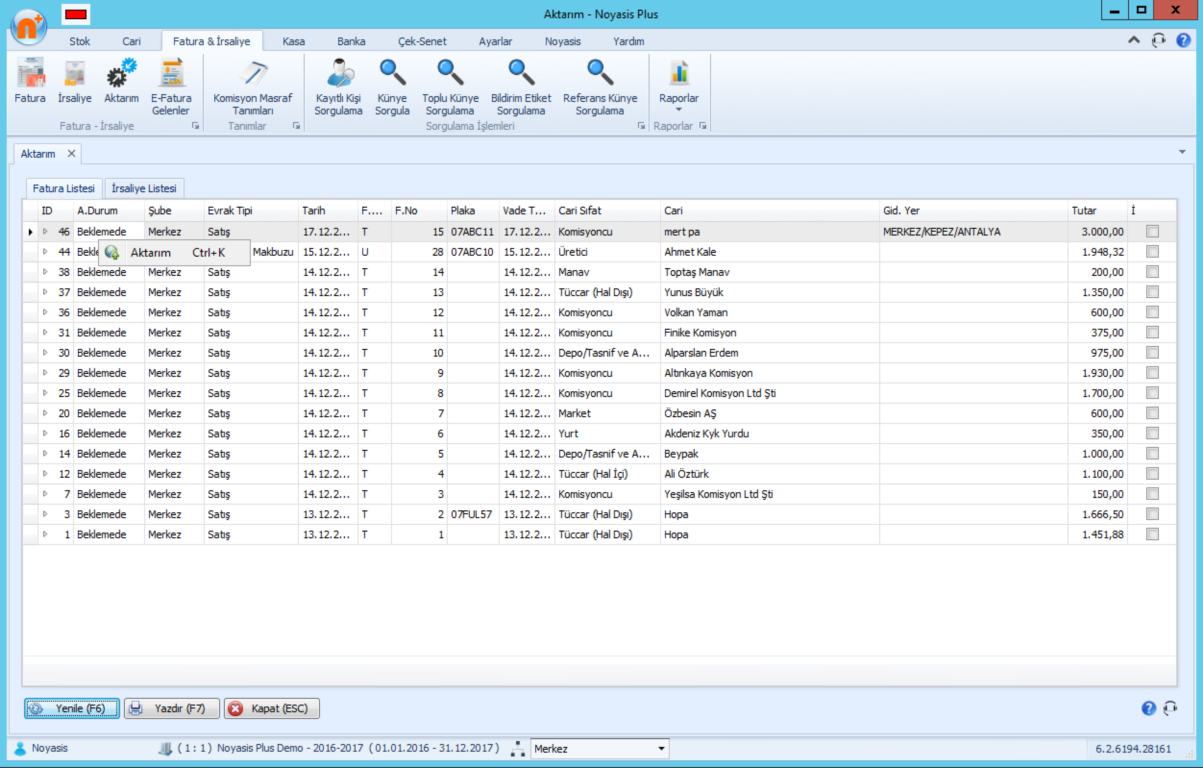
Task: Open Referans Künye Sorgulama
Action: point(600,88)
